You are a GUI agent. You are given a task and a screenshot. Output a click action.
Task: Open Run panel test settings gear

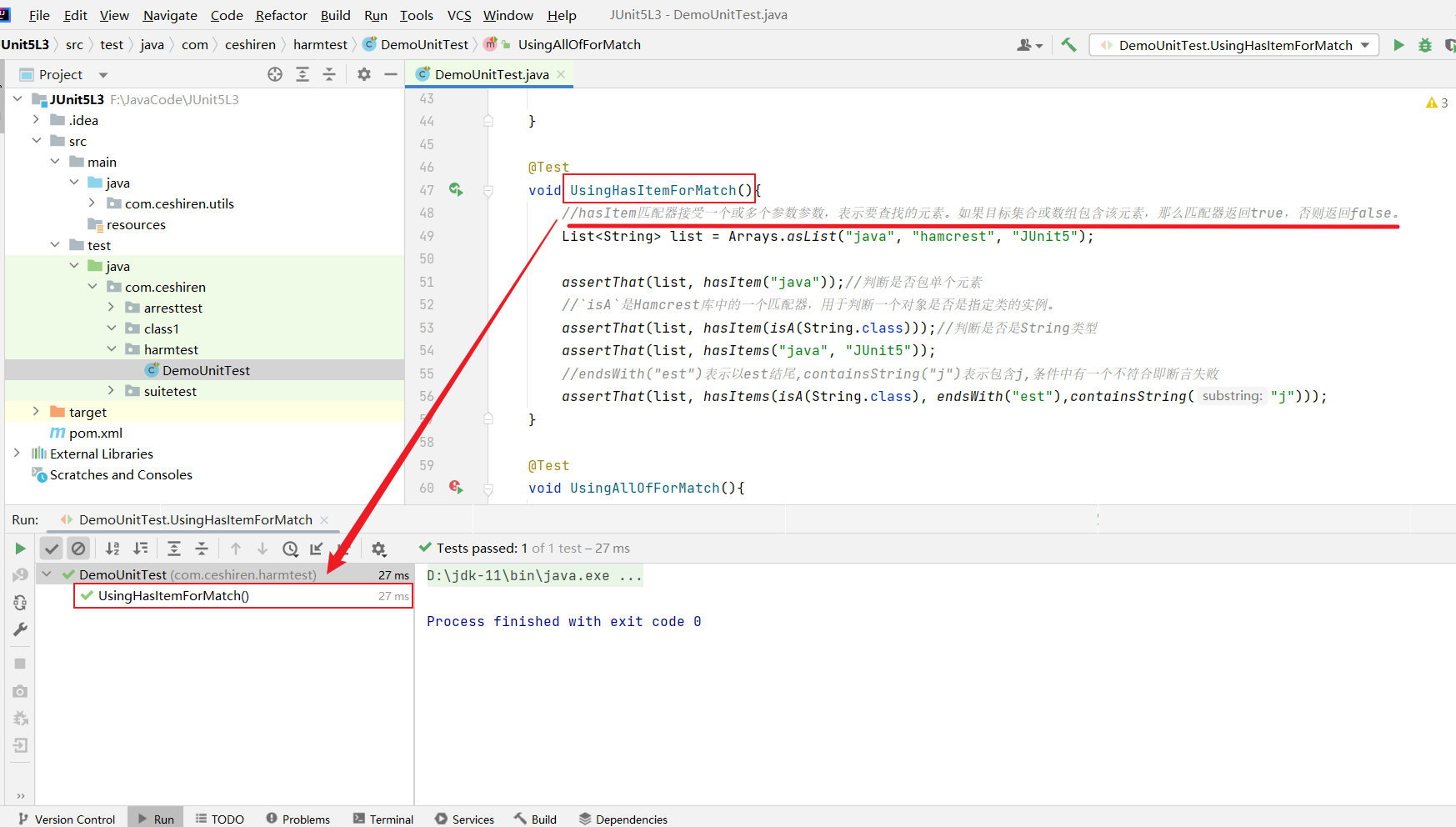(378, 549)
